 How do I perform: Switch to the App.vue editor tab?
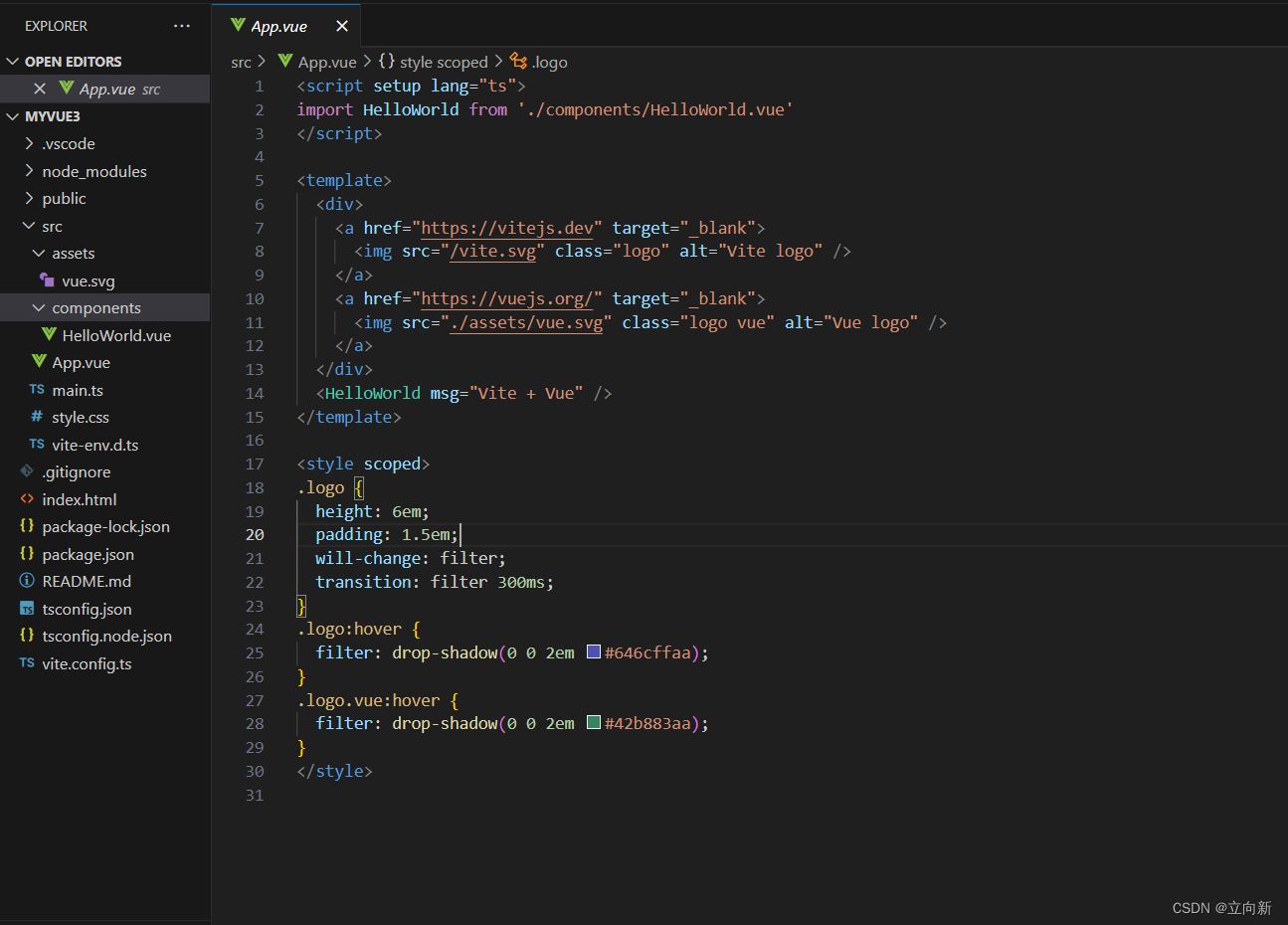(286, 26)
